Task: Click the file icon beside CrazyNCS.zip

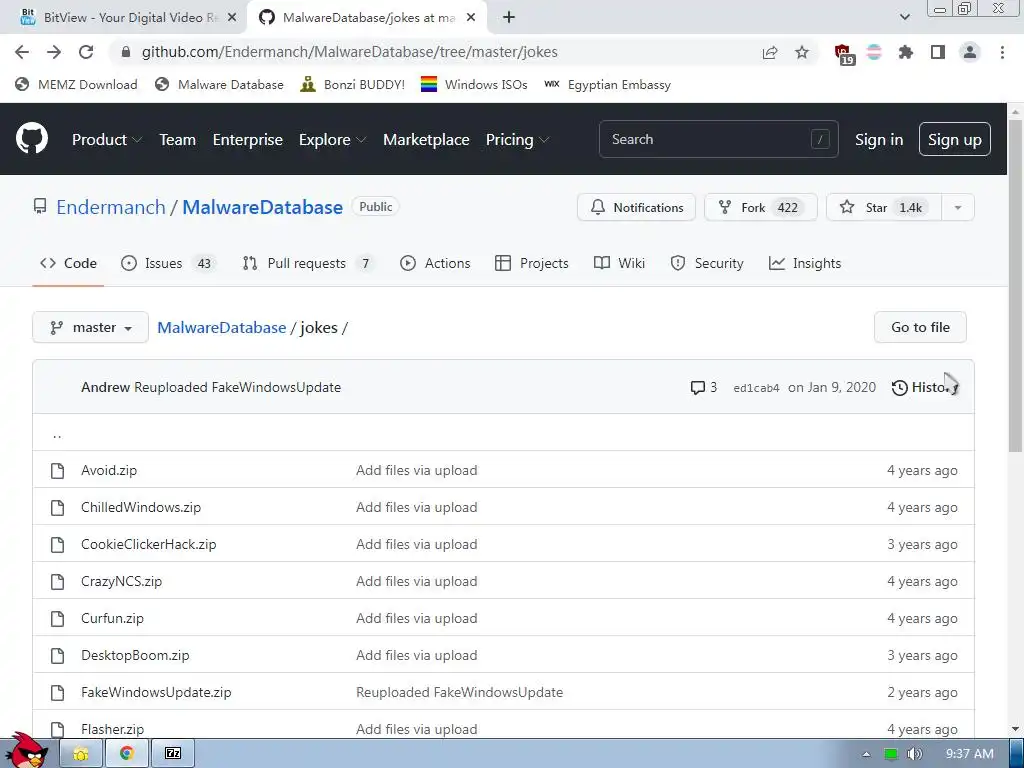Action: click(x=57, y=581)
